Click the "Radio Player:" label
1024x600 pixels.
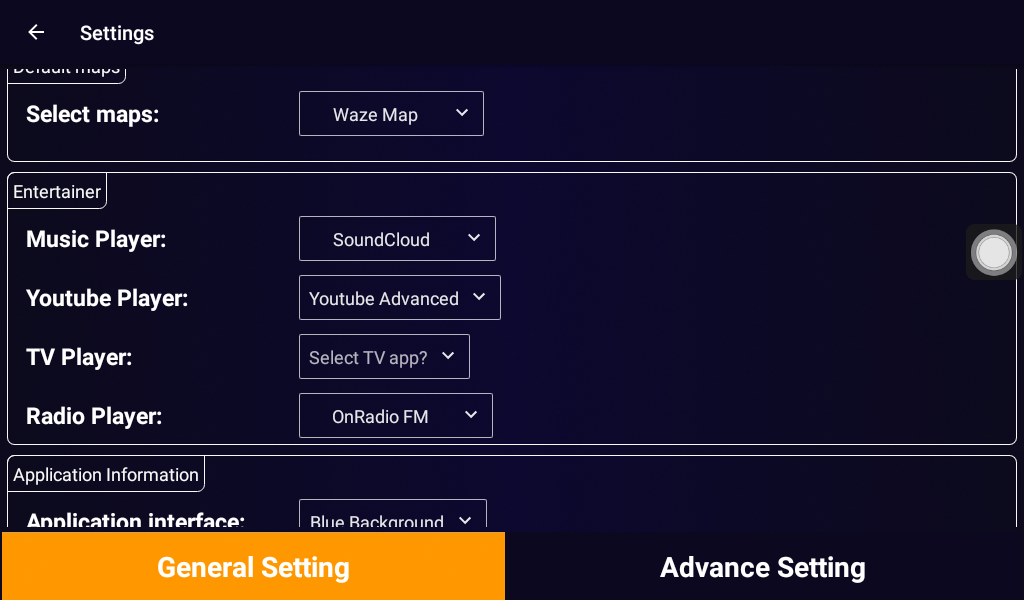[x=94, y=416]
